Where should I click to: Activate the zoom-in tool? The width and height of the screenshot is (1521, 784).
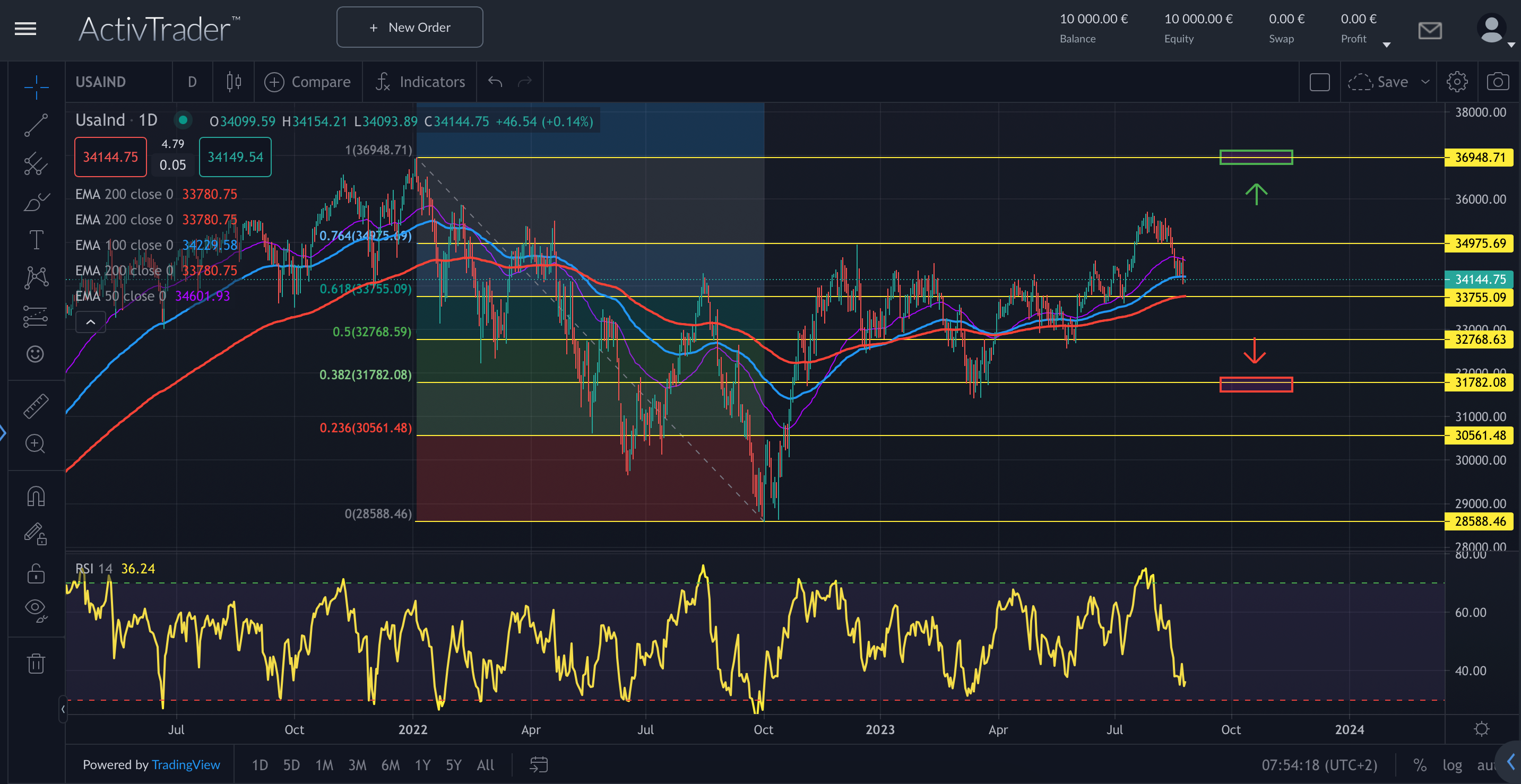36,445
